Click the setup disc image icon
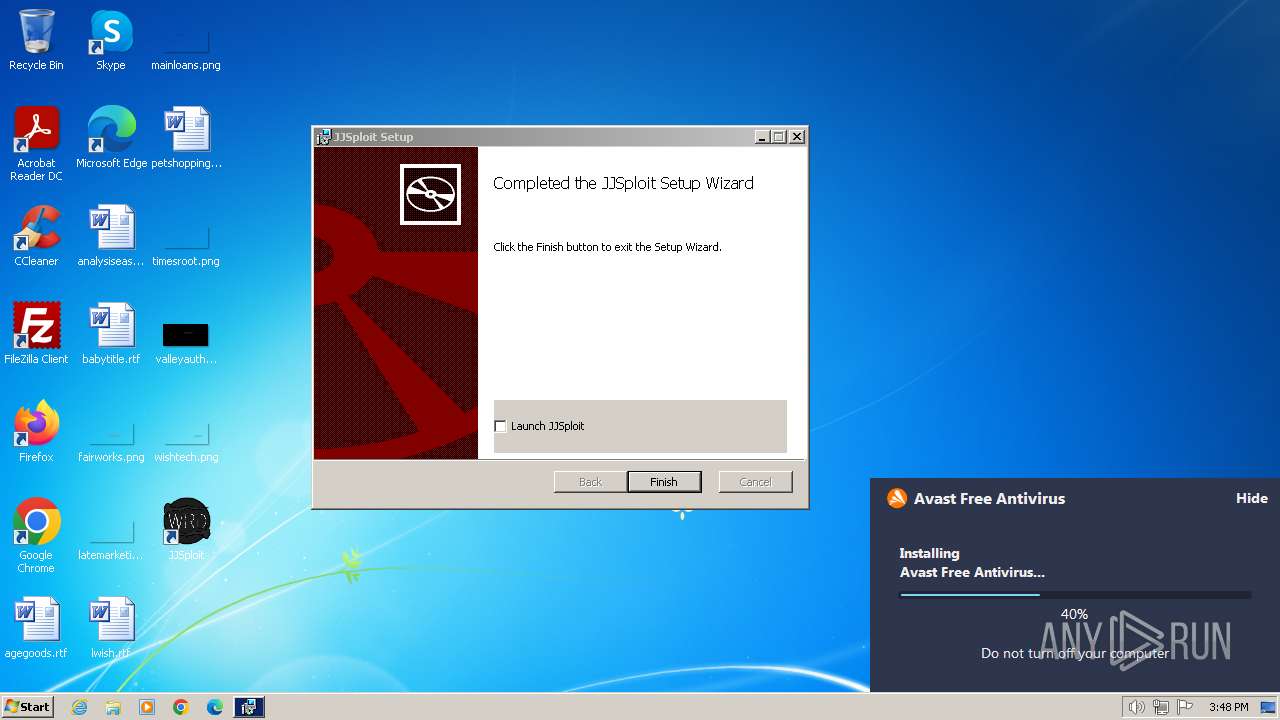 pyautogui.click(x=431, y=194)
